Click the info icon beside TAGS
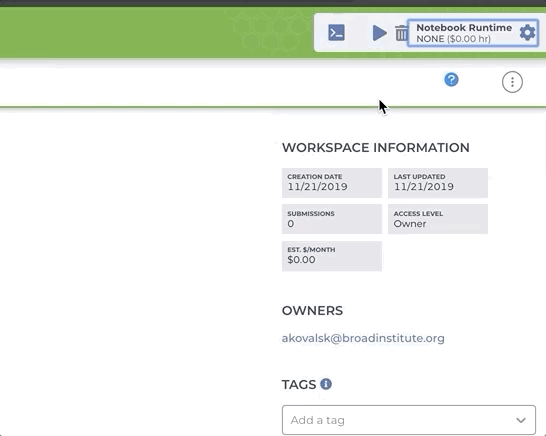 (x=326, y=384)
